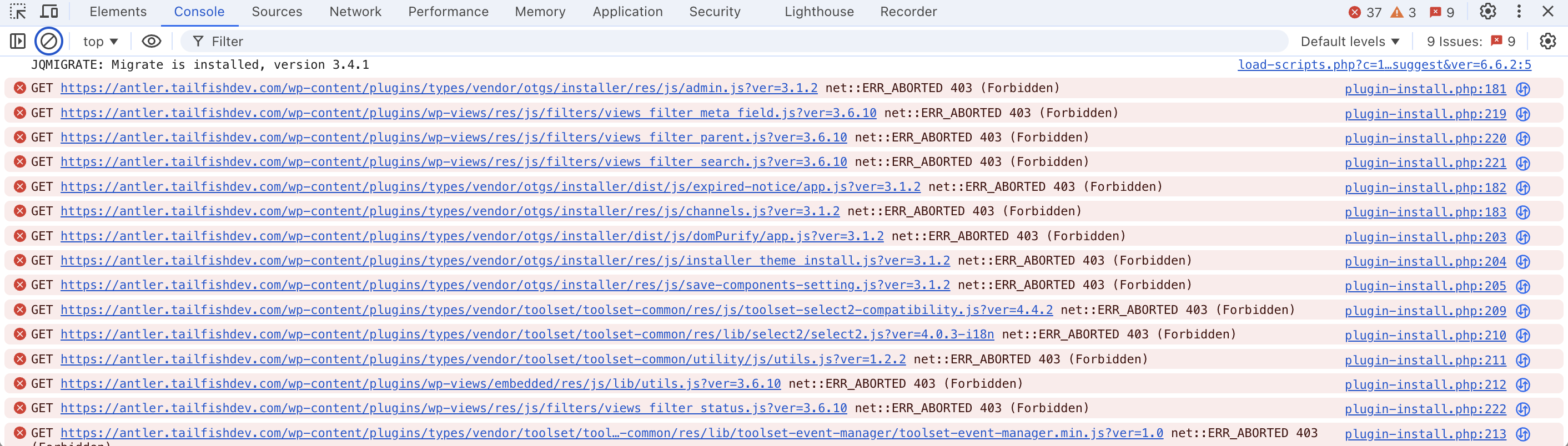Create live expression with the eye icon

[x=152, y=42]
